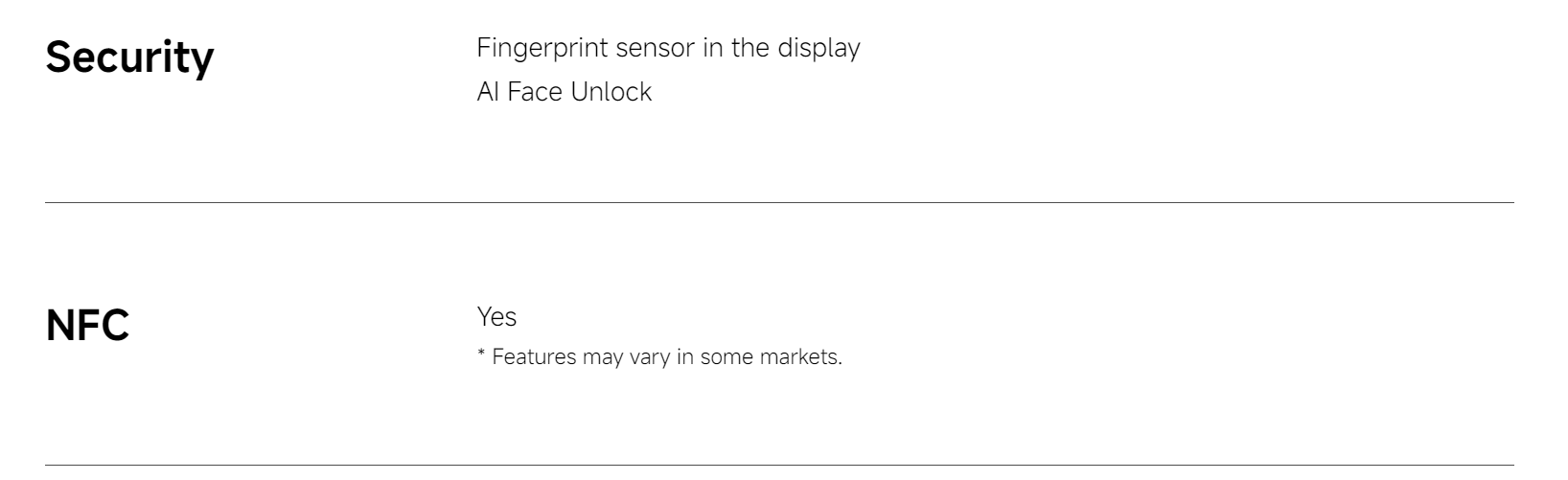
Task: Click the divider line below the NFC section
Action: coord(779,465)
